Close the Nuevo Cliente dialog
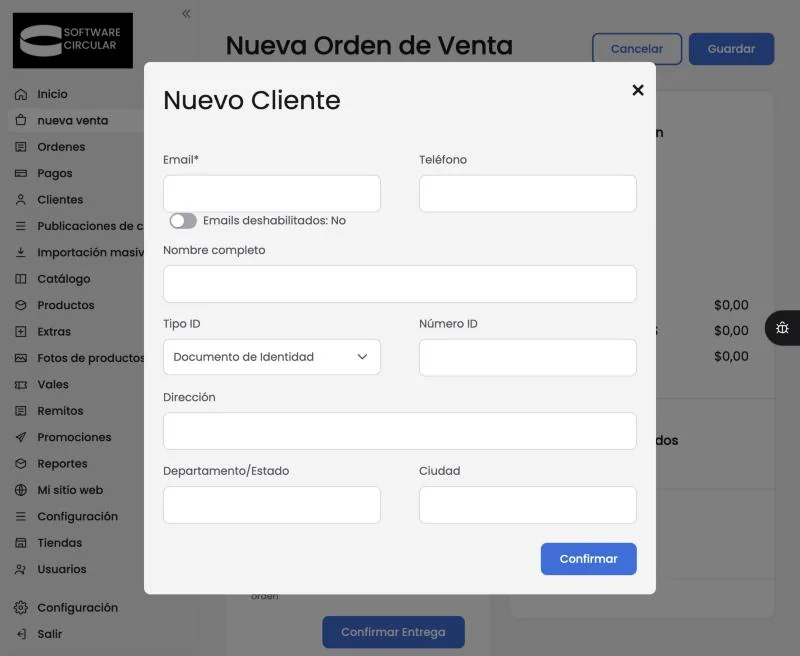The image size is (800, 656). point(638,90)
